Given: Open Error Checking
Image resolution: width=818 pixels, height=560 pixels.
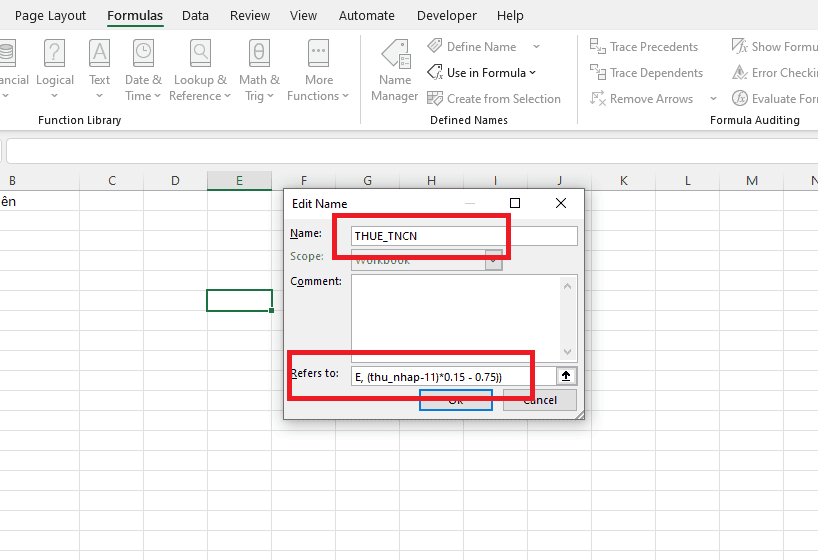Looking at the screenshot, I should pyautogui.click(x=774, y=73).
